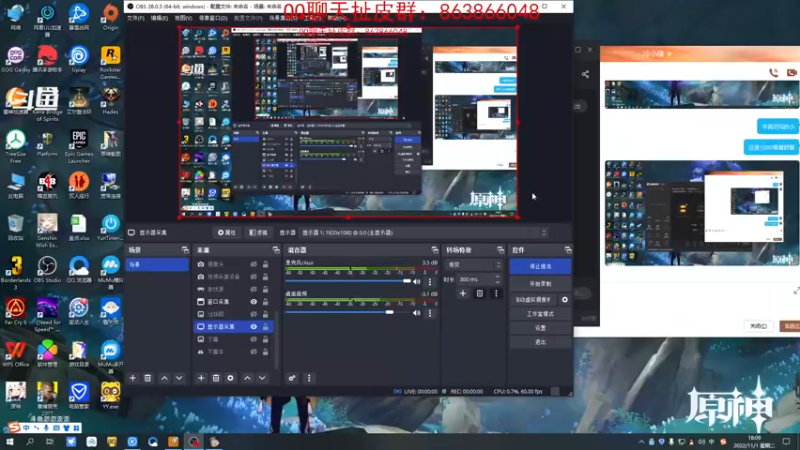Add a new source with Sources panel plus icon
Image resolution: width=800 pixels, height=450 pixels.
[201, 378]
